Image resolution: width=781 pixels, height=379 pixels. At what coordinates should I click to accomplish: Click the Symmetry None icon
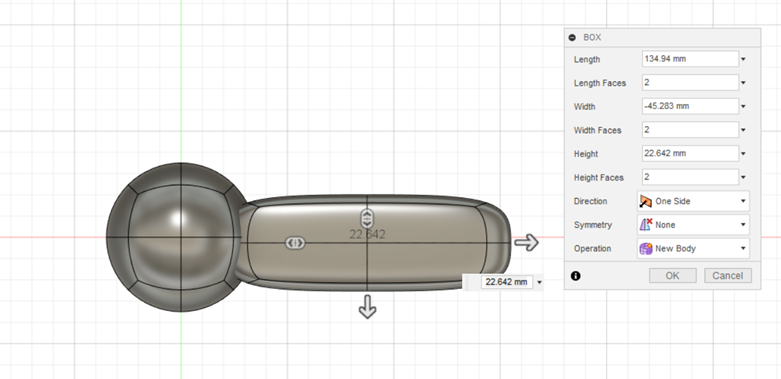tap(646, 225)
